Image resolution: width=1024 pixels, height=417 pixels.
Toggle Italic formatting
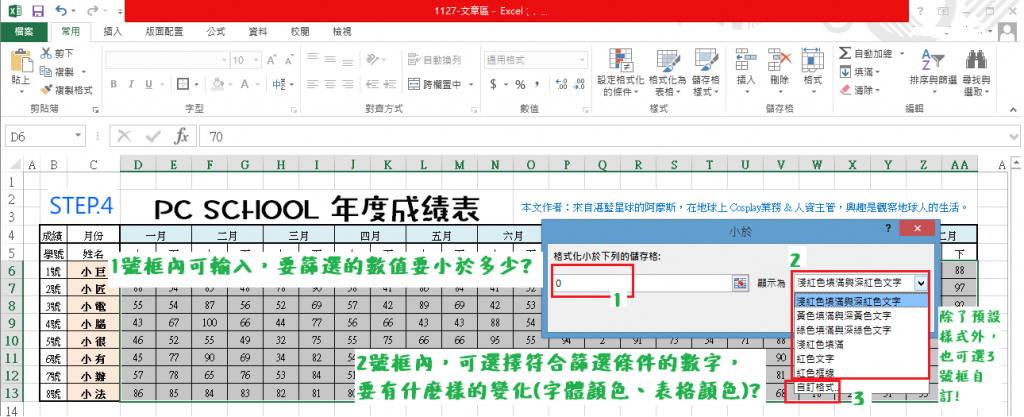131,84
